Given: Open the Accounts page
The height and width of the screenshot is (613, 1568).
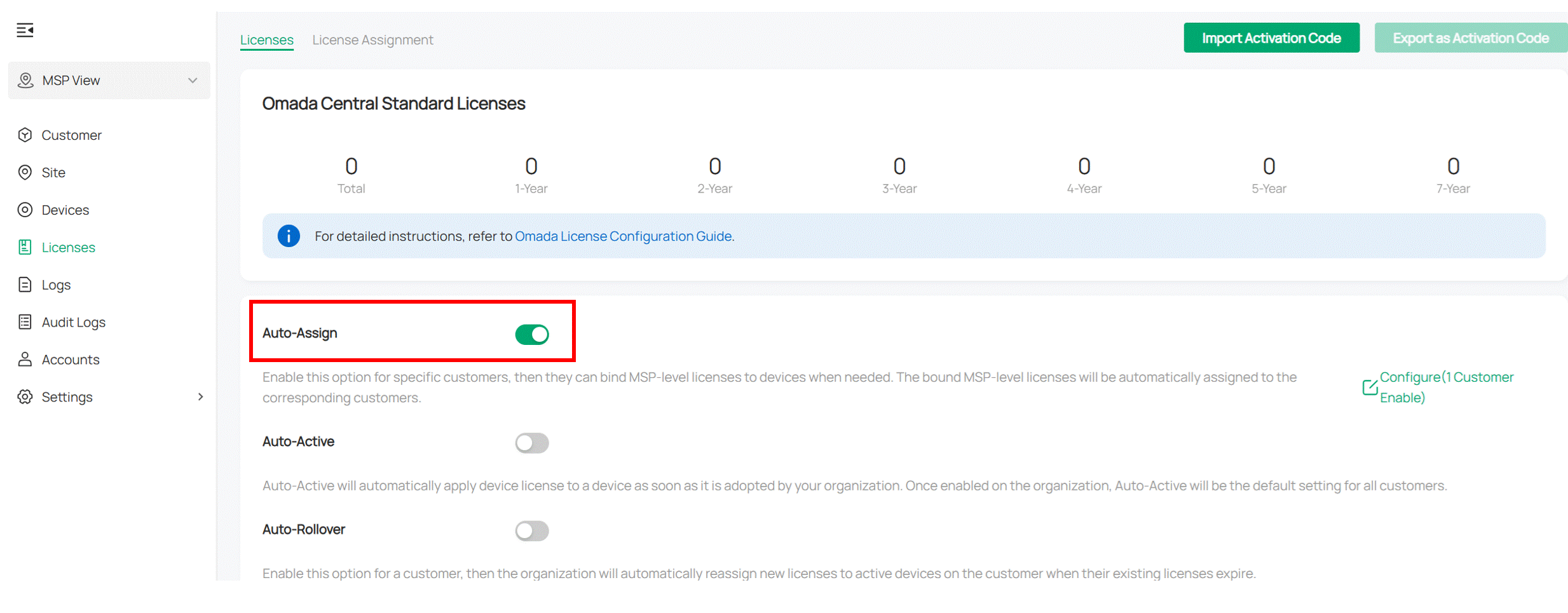Looking at the screenshot, I should (71, 360).
